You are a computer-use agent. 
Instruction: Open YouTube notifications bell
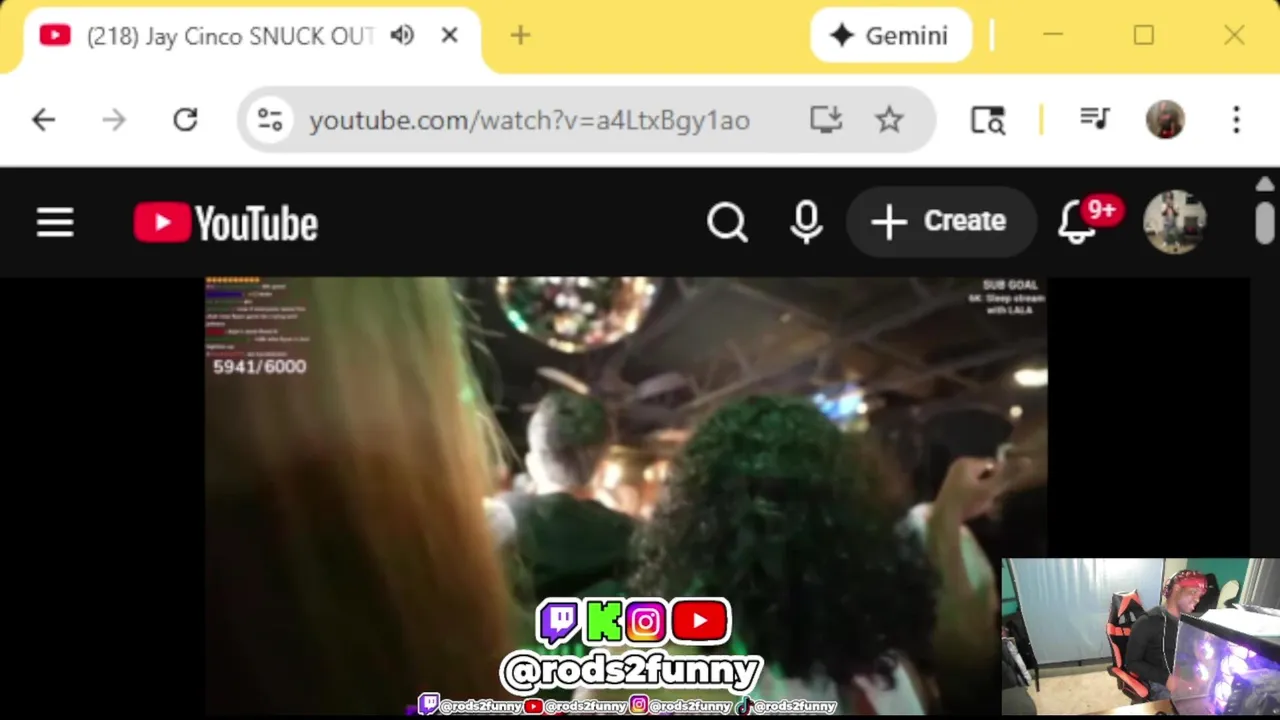pos(1078,222)
